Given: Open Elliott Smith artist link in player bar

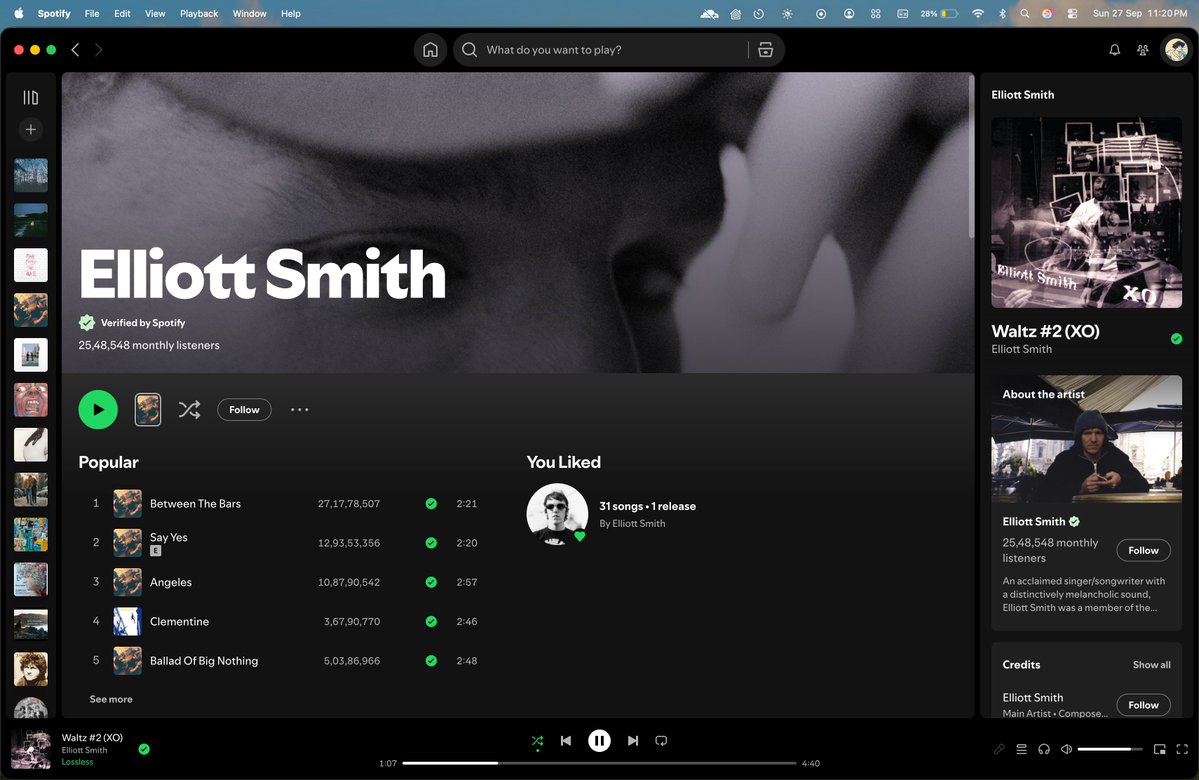Looking at the screenshot, I should [84, 750].
